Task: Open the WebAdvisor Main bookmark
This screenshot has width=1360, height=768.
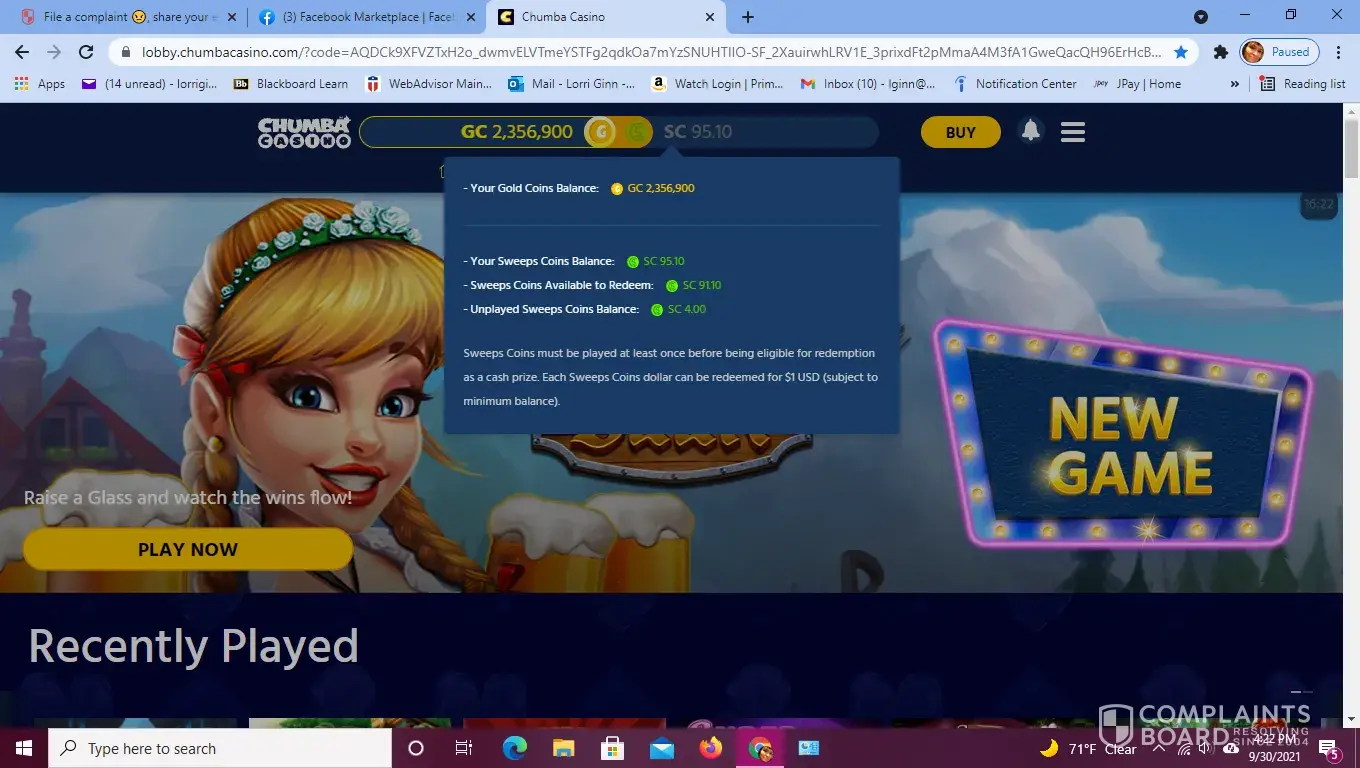Action: pos(429,84)
